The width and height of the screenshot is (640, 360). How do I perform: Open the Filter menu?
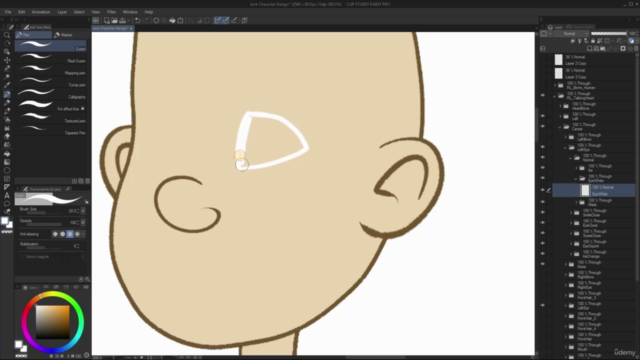[x=111, y=12]
